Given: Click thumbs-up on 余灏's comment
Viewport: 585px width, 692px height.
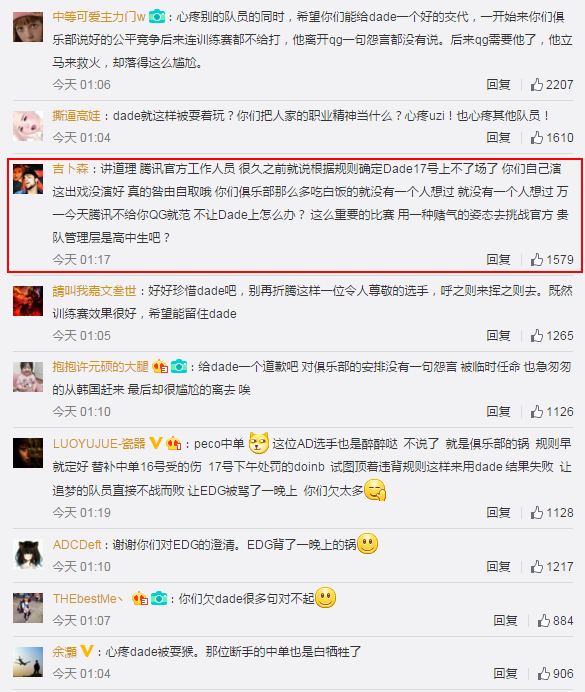Looking at the screenshot, I should tap(544, 673).
